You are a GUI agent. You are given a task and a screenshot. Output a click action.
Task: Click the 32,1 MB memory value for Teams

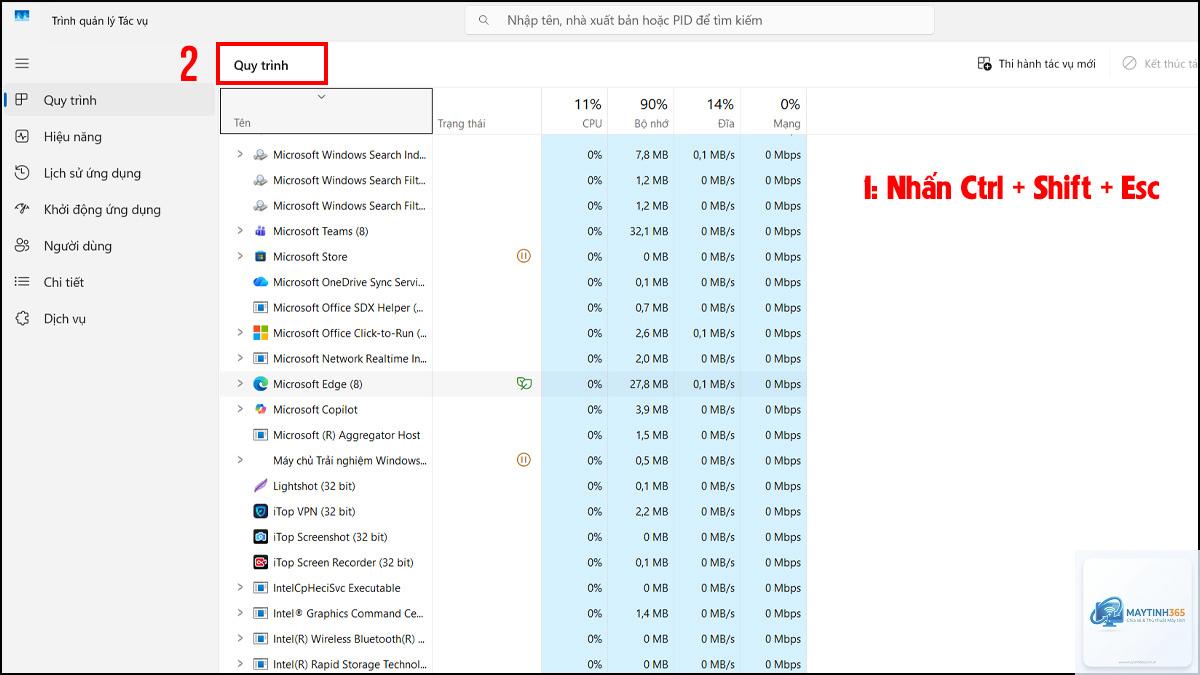[x=650, y=231]
